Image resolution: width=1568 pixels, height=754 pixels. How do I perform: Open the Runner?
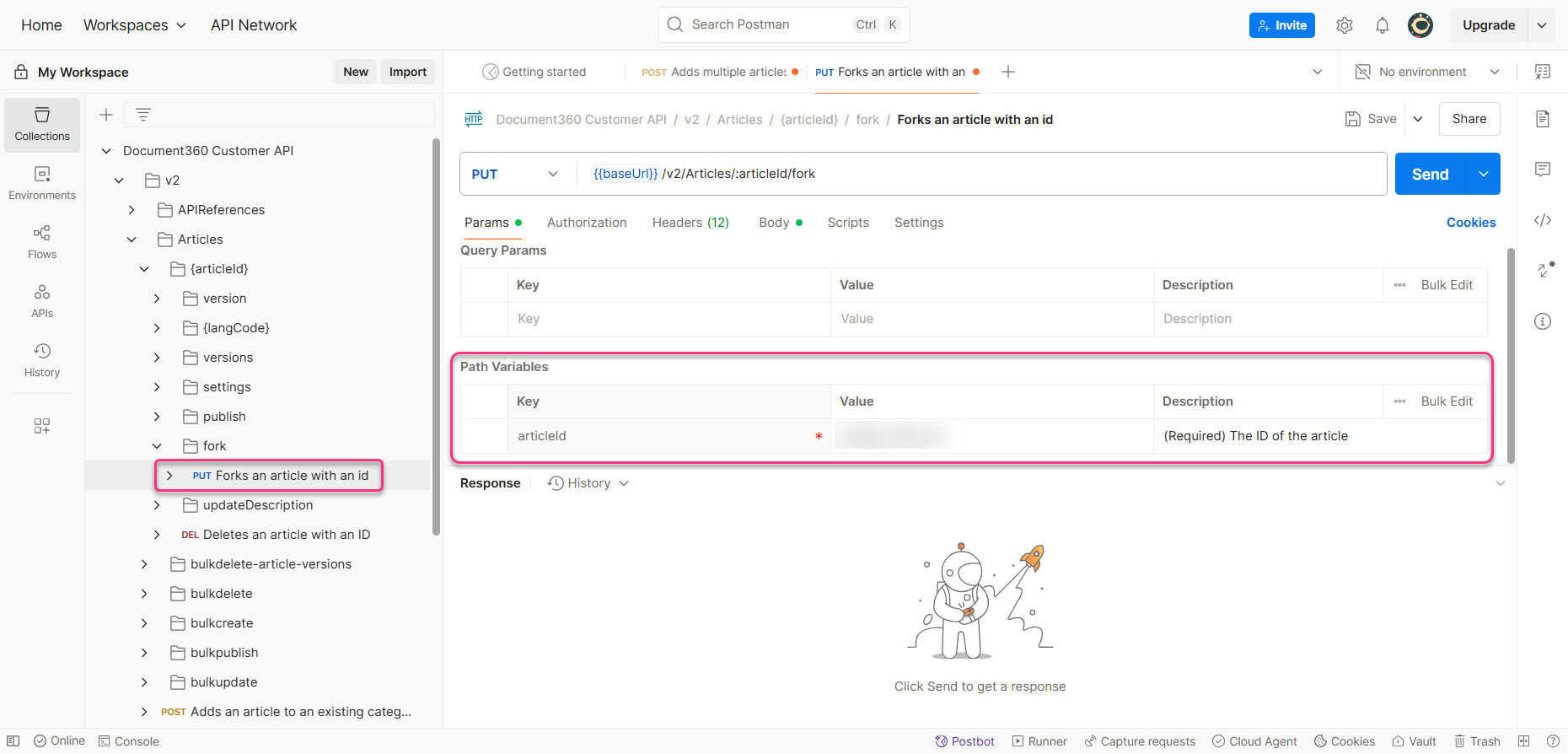point(1039,741)
